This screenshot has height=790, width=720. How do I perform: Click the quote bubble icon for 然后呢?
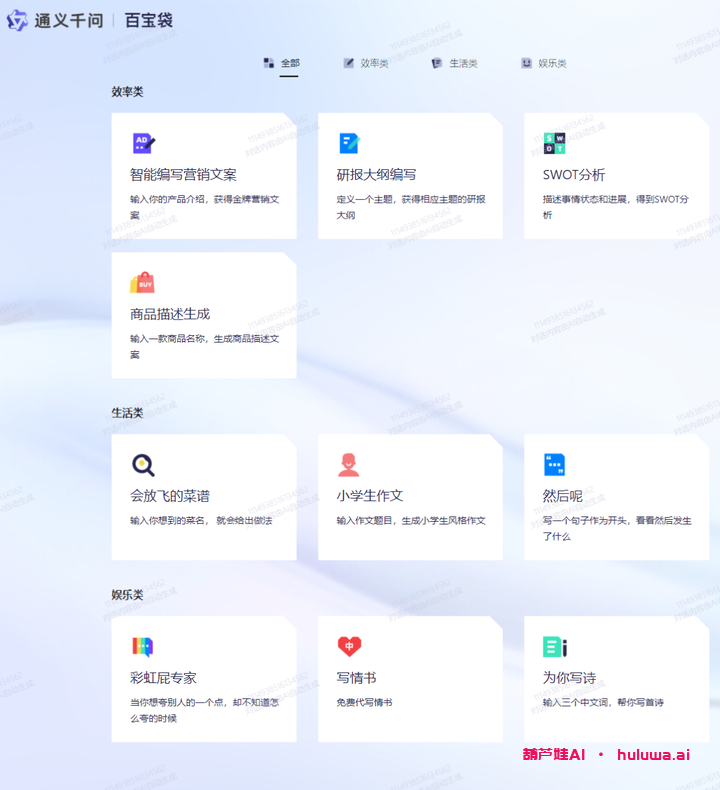click(554, 465)
